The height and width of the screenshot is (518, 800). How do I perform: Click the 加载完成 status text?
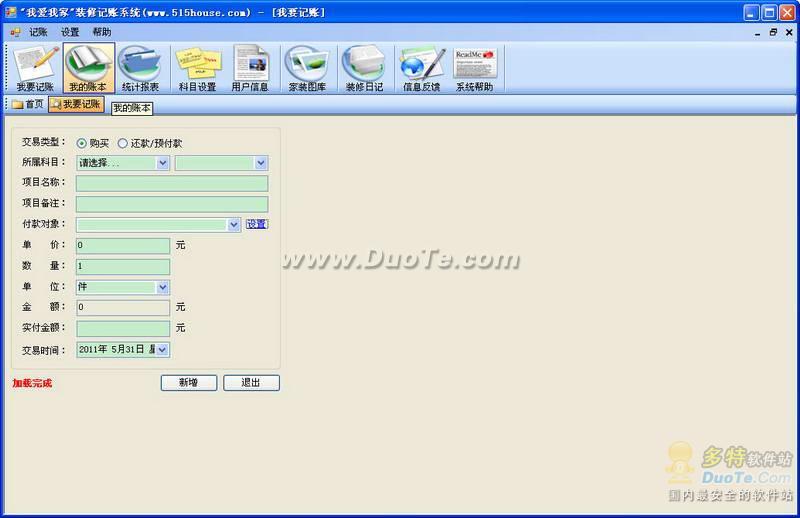coord(32,383)
